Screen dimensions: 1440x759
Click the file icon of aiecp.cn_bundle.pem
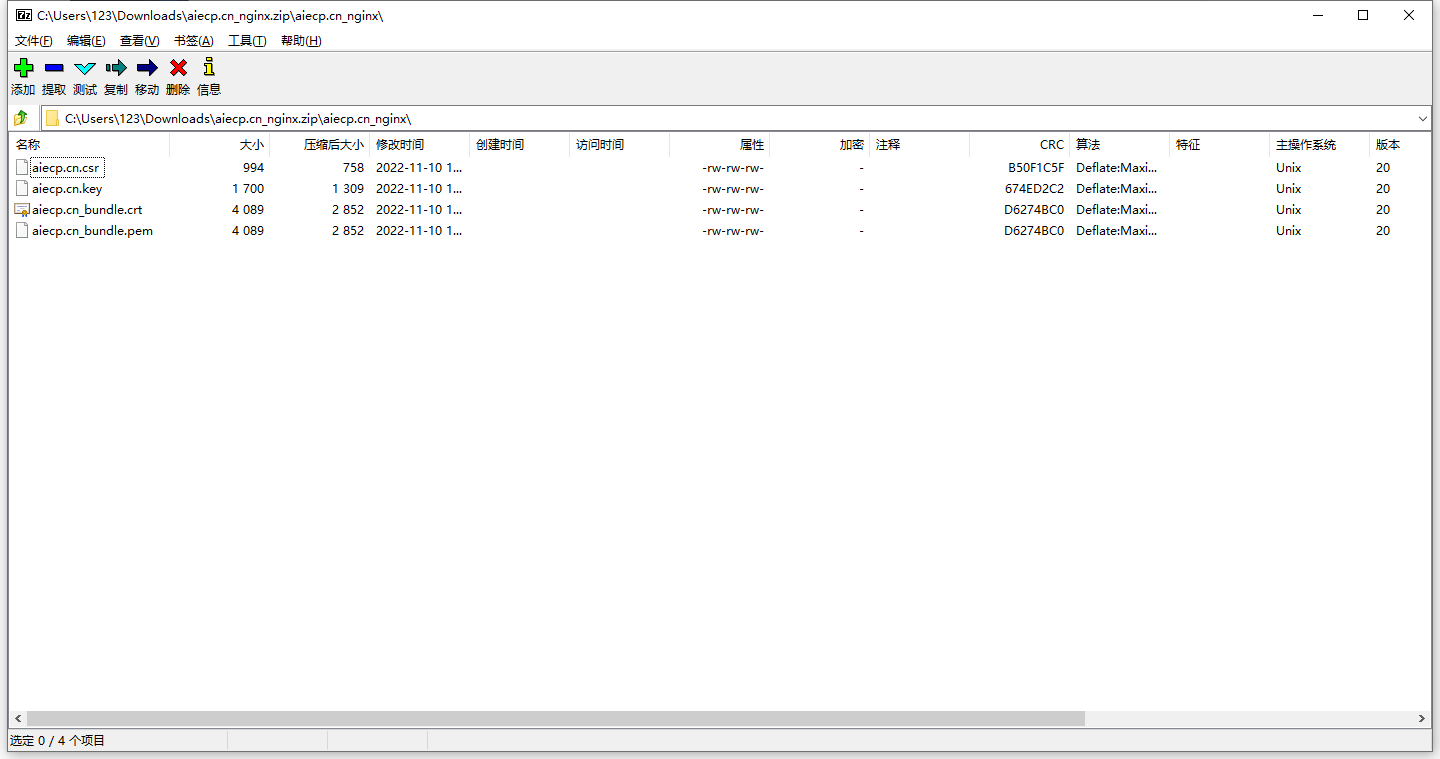point(22,231)
